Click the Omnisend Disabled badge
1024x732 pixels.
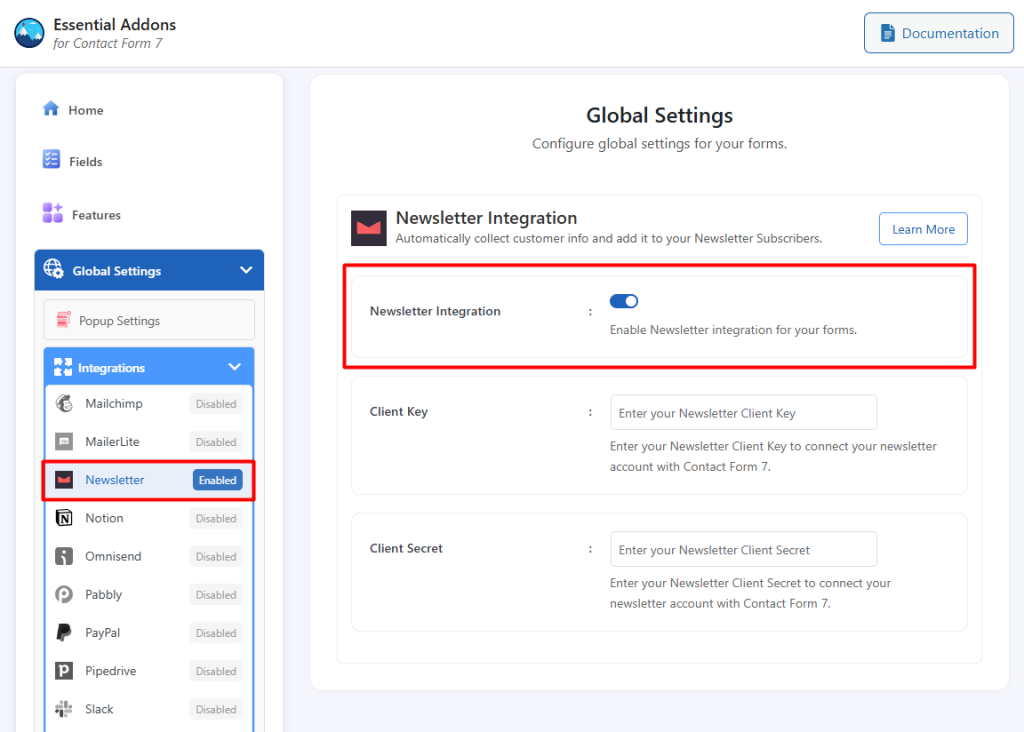[216, 556]
